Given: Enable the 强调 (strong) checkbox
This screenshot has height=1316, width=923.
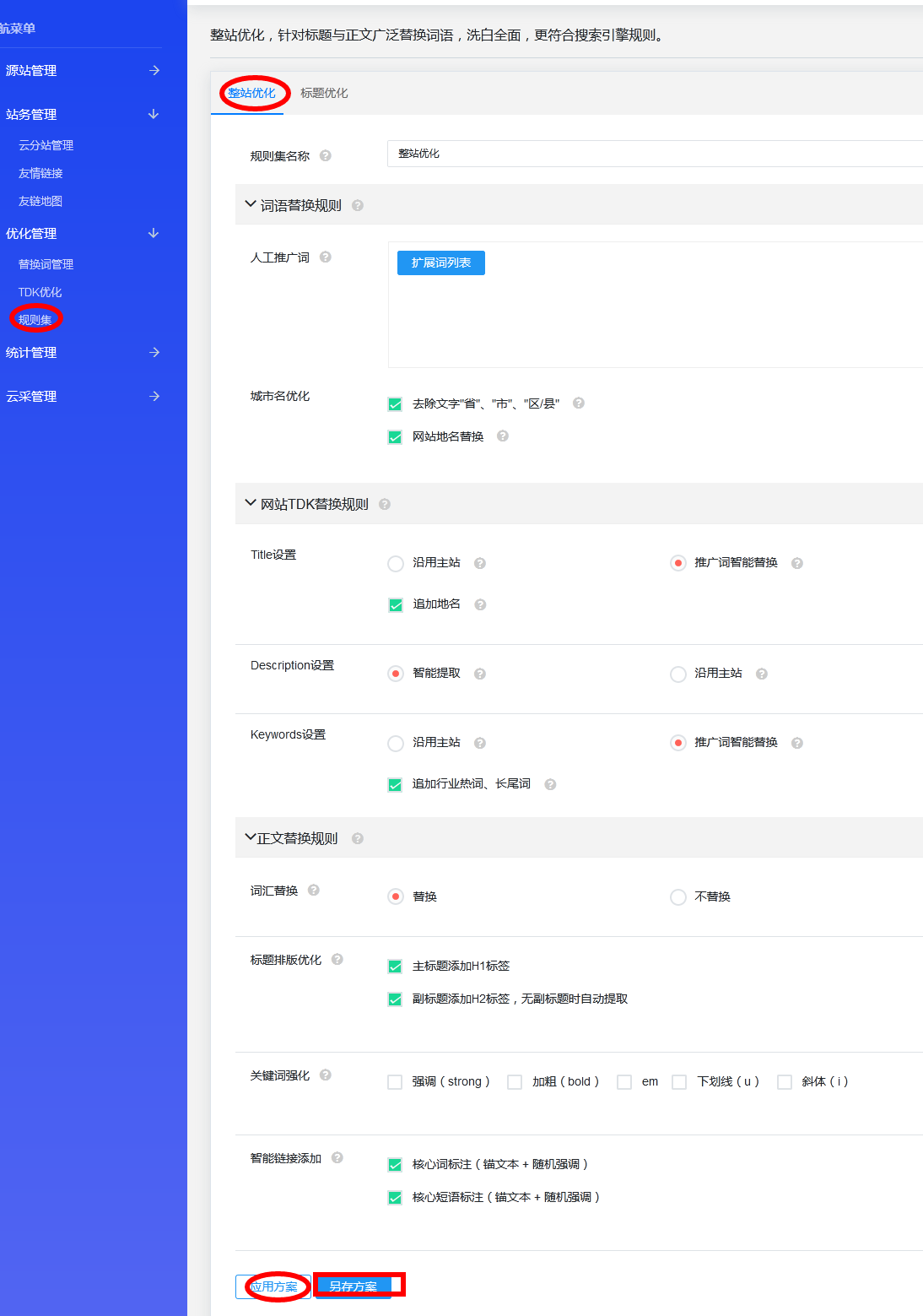Looking at the screenshot, I should tap(395, 1082).
